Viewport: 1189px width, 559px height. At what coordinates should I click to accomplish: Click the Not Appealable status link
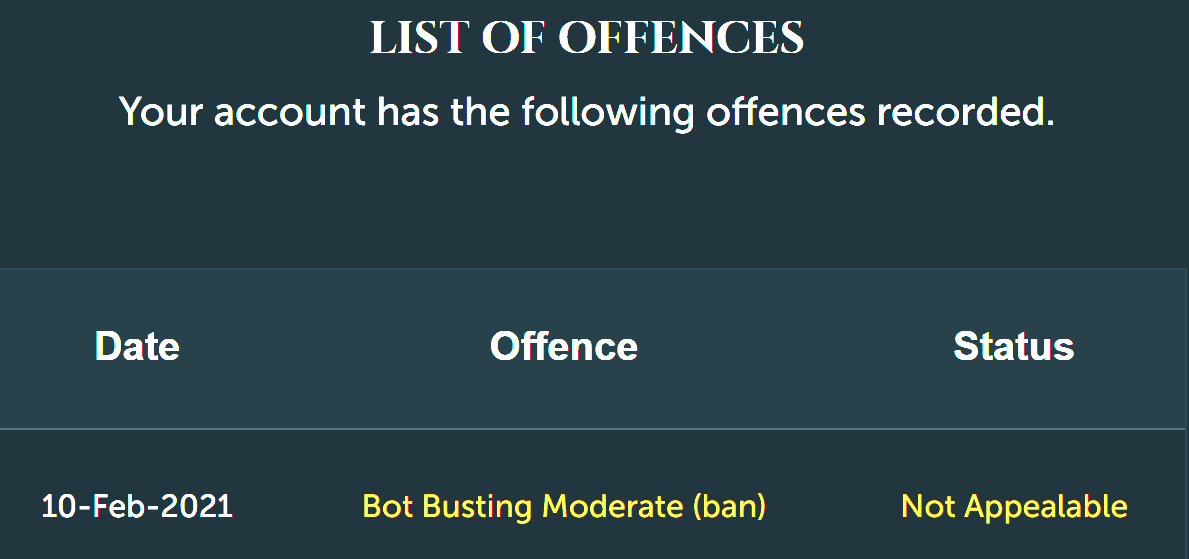[1014, 506]
